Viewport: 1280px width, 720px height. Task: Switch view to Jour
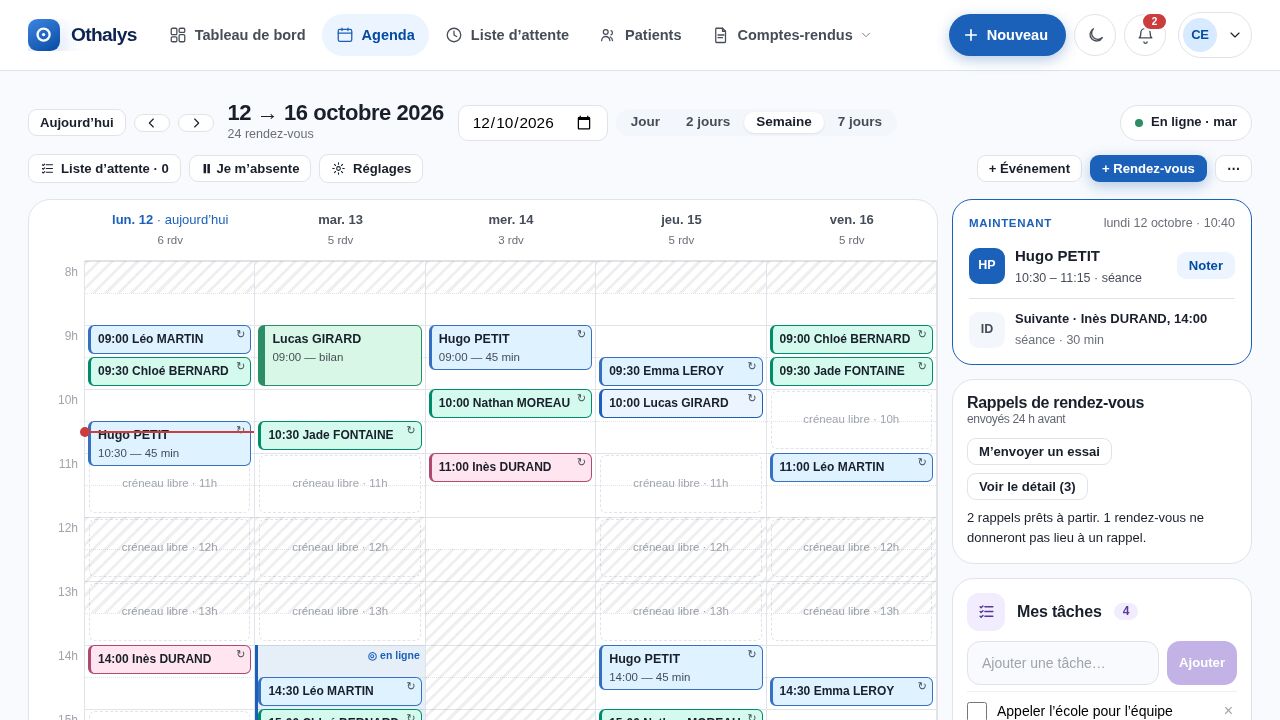645,122
